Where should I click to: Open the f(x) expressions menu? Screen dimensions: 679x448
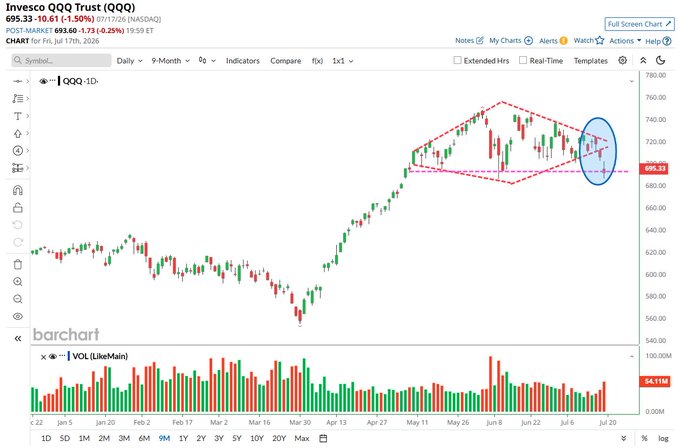pos(317,61)
